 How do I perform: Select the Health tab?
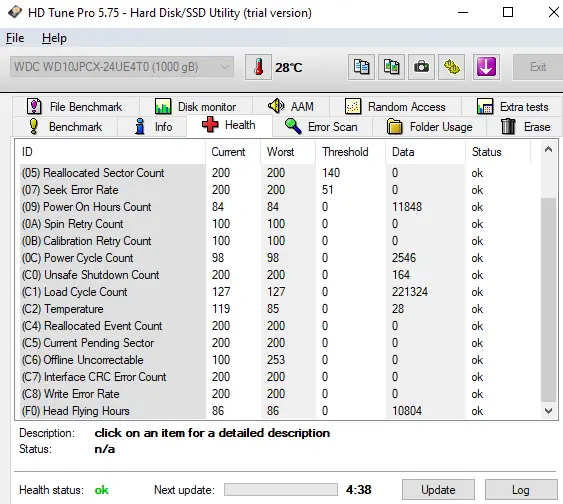(229, 125)
